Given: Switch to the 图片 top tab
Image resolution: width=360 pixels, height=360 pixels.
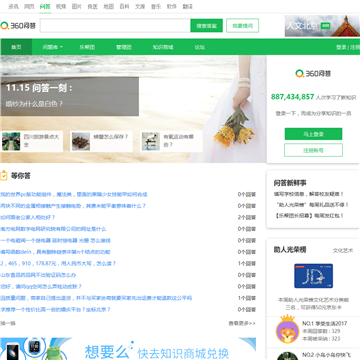Looking at the screenshot, I should click(x=77, y=6).
